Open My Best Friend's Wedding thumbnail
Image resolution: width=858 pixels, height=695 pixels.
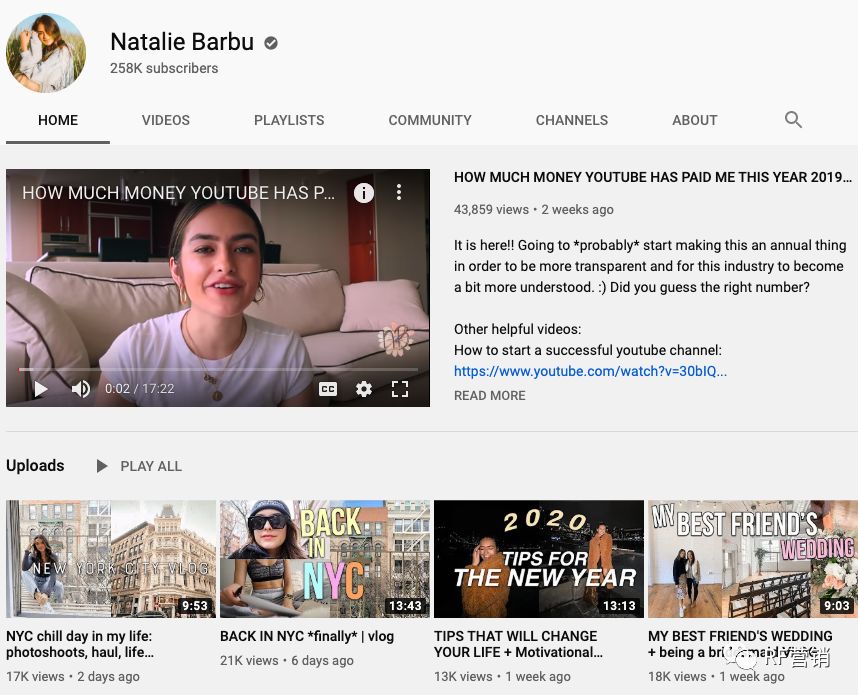tap(753, 559)
